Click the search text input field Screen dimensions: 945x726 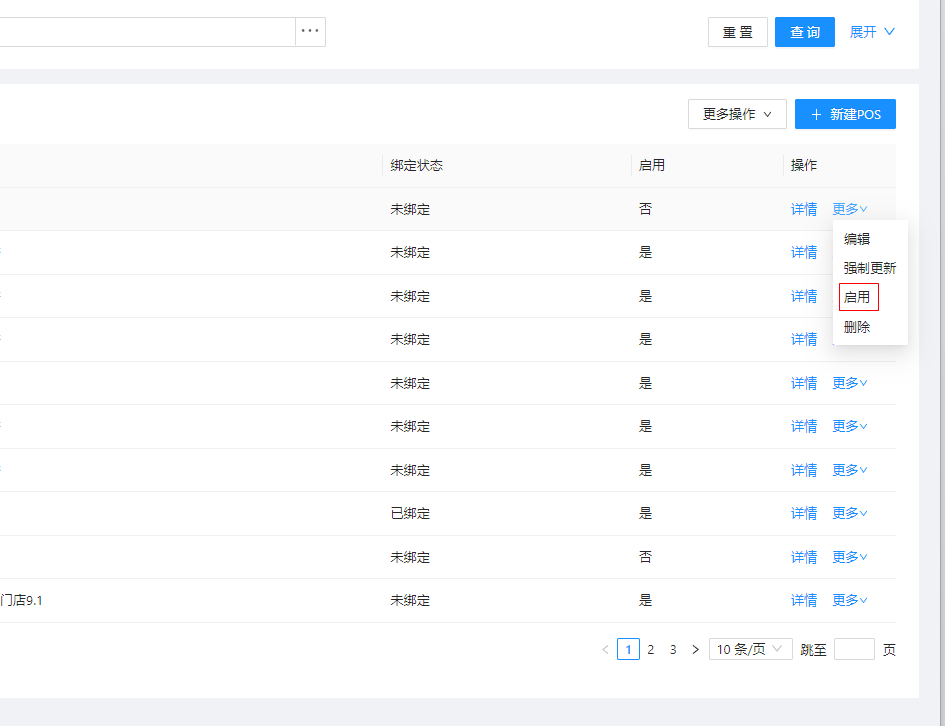point(147,31)
